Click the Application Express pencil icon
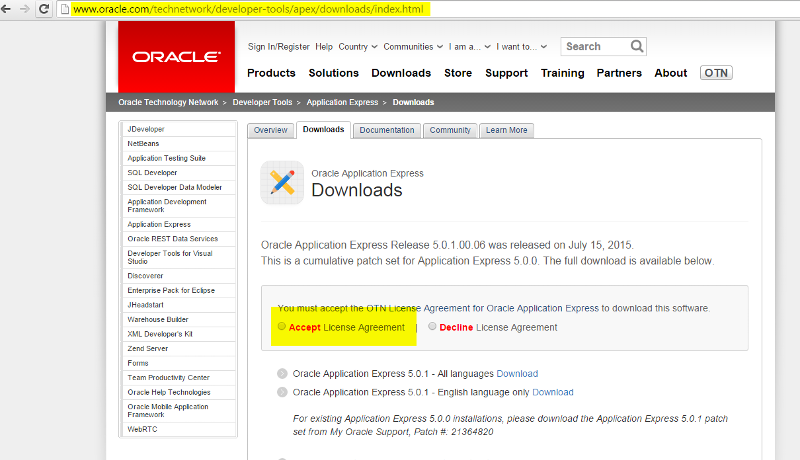Viewport: 800px width, 460px height. click(282, 183)
